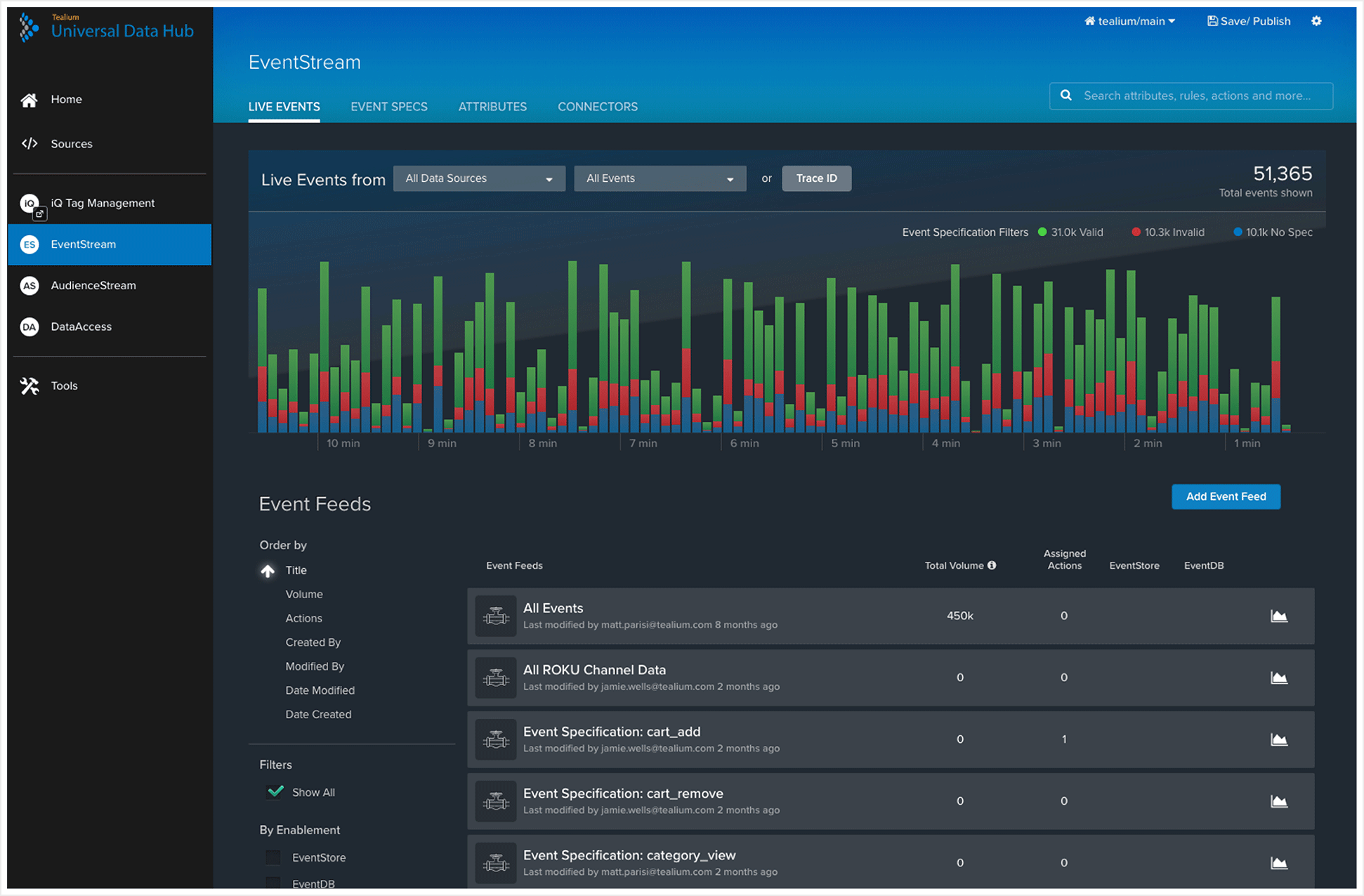Image resolution: width=1364 pixels, height=896 pixels.
Task: Open the Tools wrench icon
Action: click(x=29, y=386)
